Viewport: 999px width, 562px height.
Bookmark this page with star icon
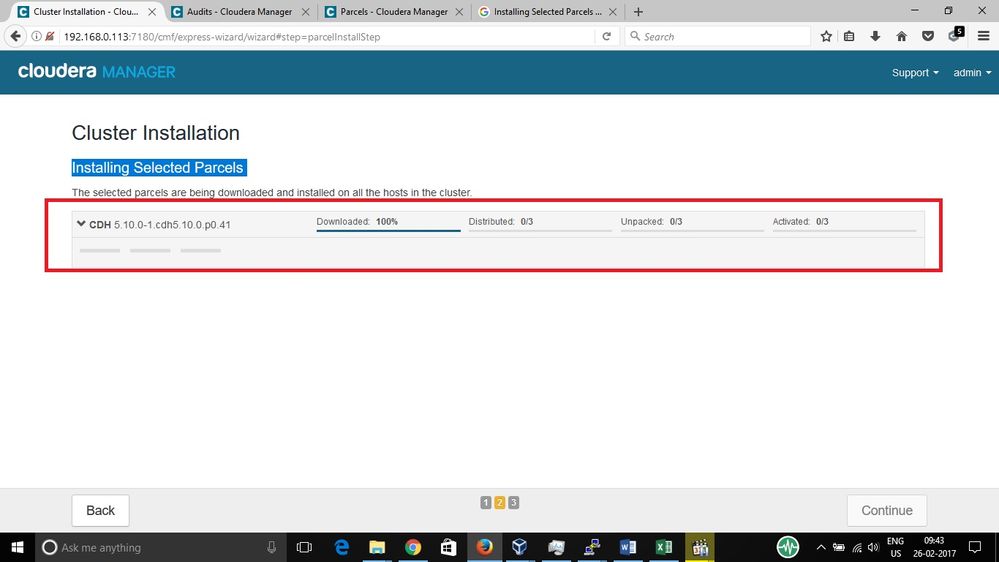[x=826, y=36]
